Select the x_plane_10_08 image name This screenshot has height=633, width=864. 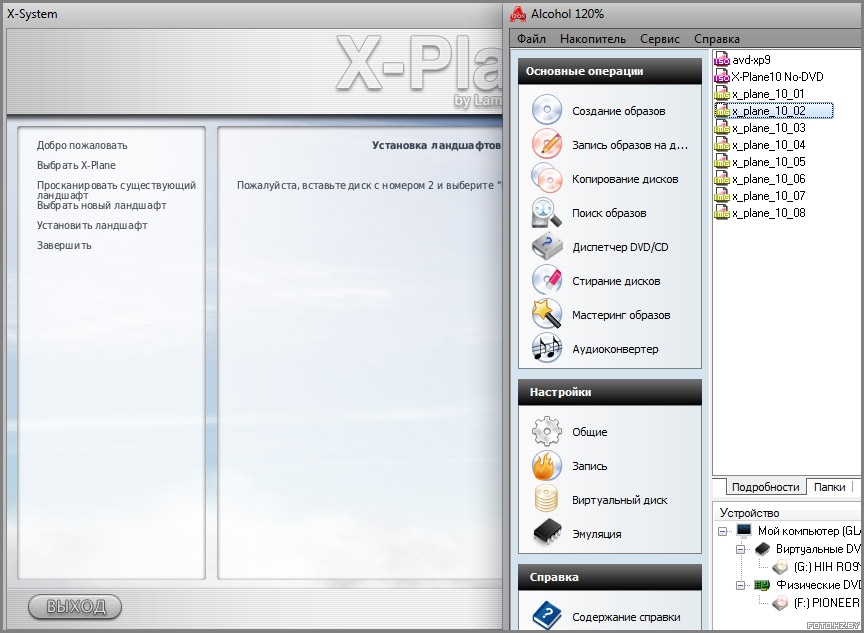pos(769,213)
